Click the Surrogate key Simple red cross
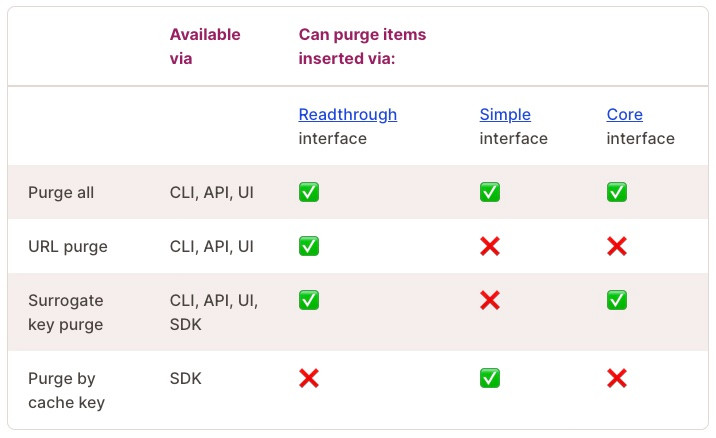 point(490,300)
